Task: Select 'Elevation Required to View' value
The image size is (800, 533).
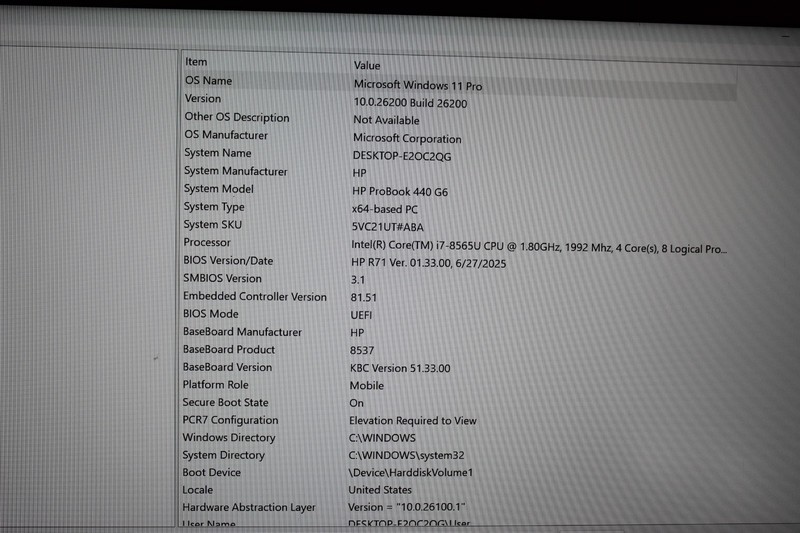Action: (x=413, y=420)
